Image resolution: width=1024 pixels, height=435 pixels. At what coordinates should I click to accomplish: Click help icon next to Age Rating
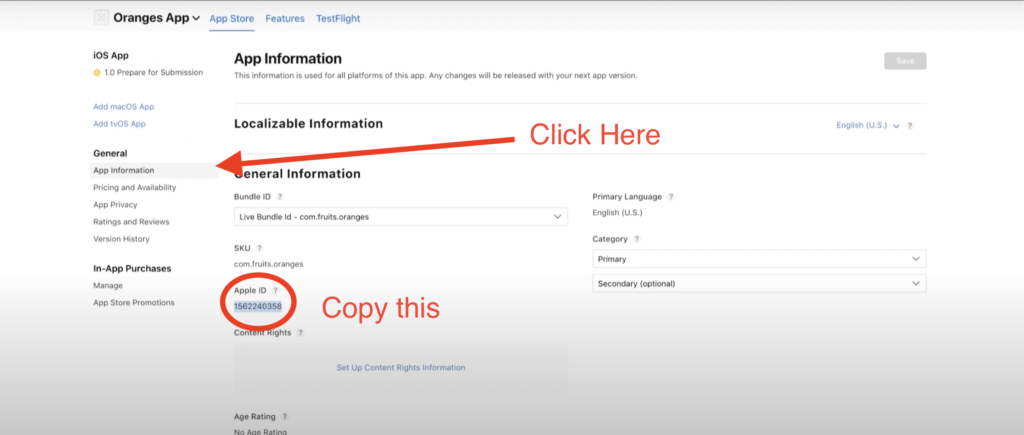(284, 416)
